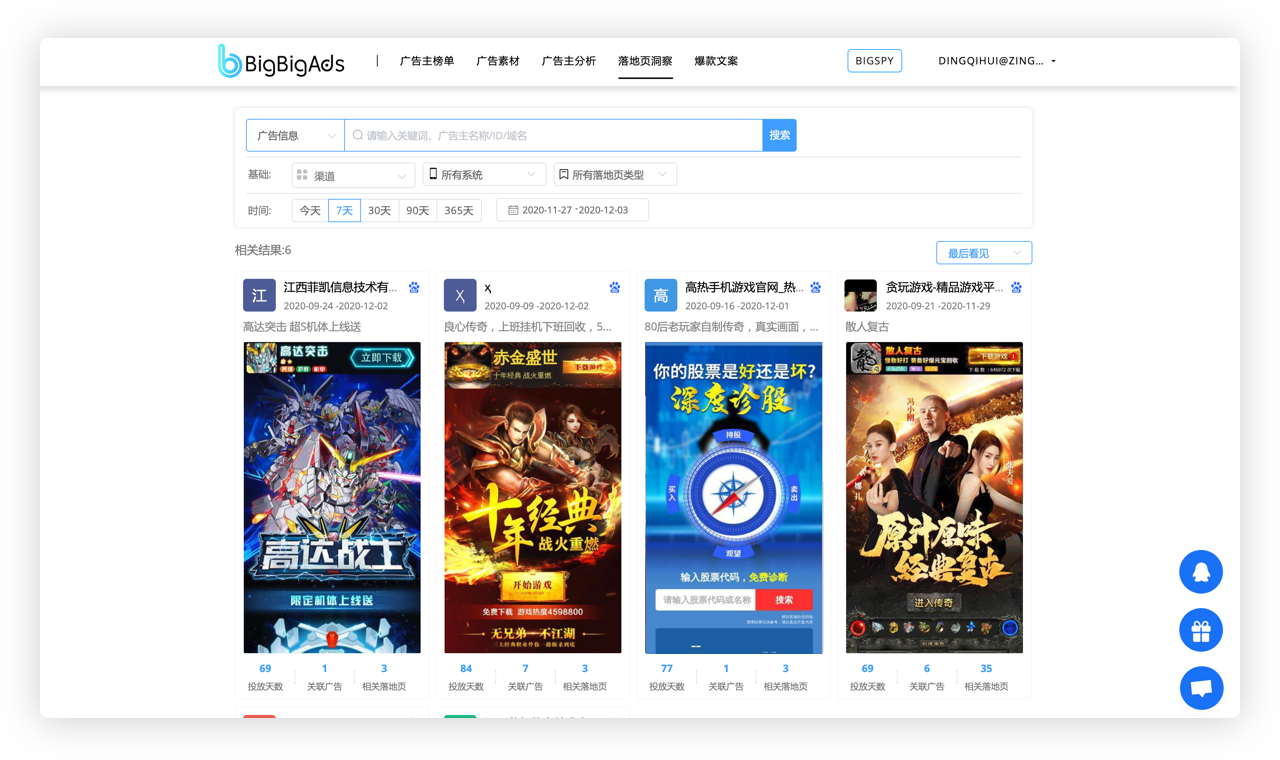Open the chat support floating button

[x=1201, y=688]
